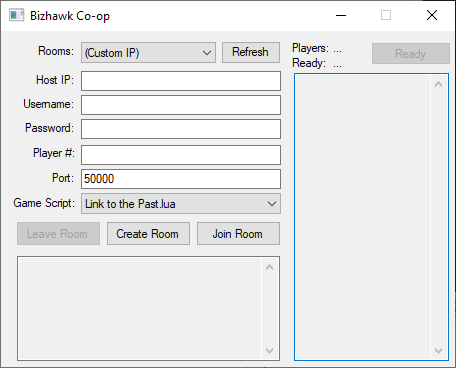The image size is (456, 368).
Task: Click the Port field containing 50000
Action: [181, 179]
